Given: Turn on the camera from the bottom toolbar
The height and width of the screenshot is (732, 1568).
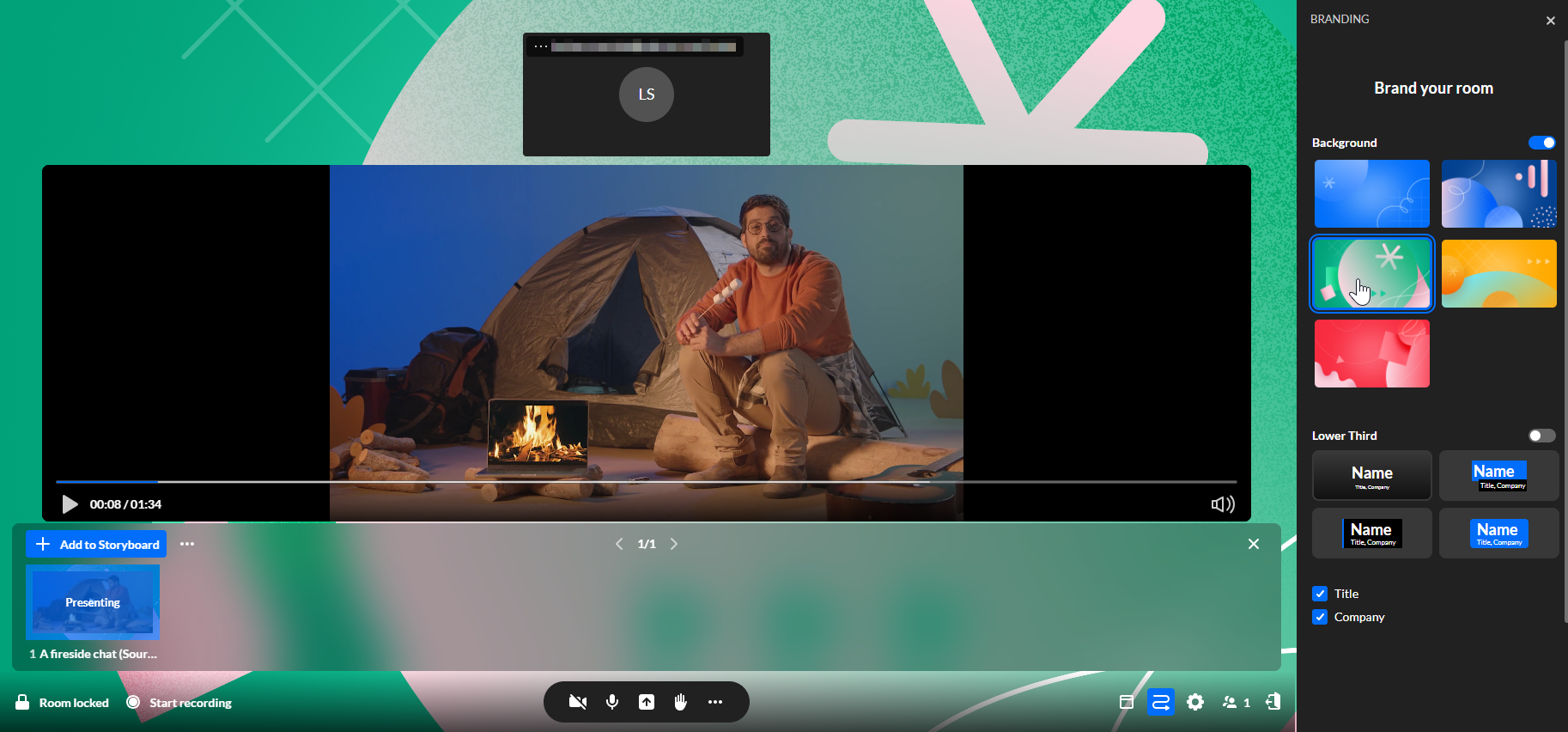Looking at the screenshot, I should click(x=578, y=702).
